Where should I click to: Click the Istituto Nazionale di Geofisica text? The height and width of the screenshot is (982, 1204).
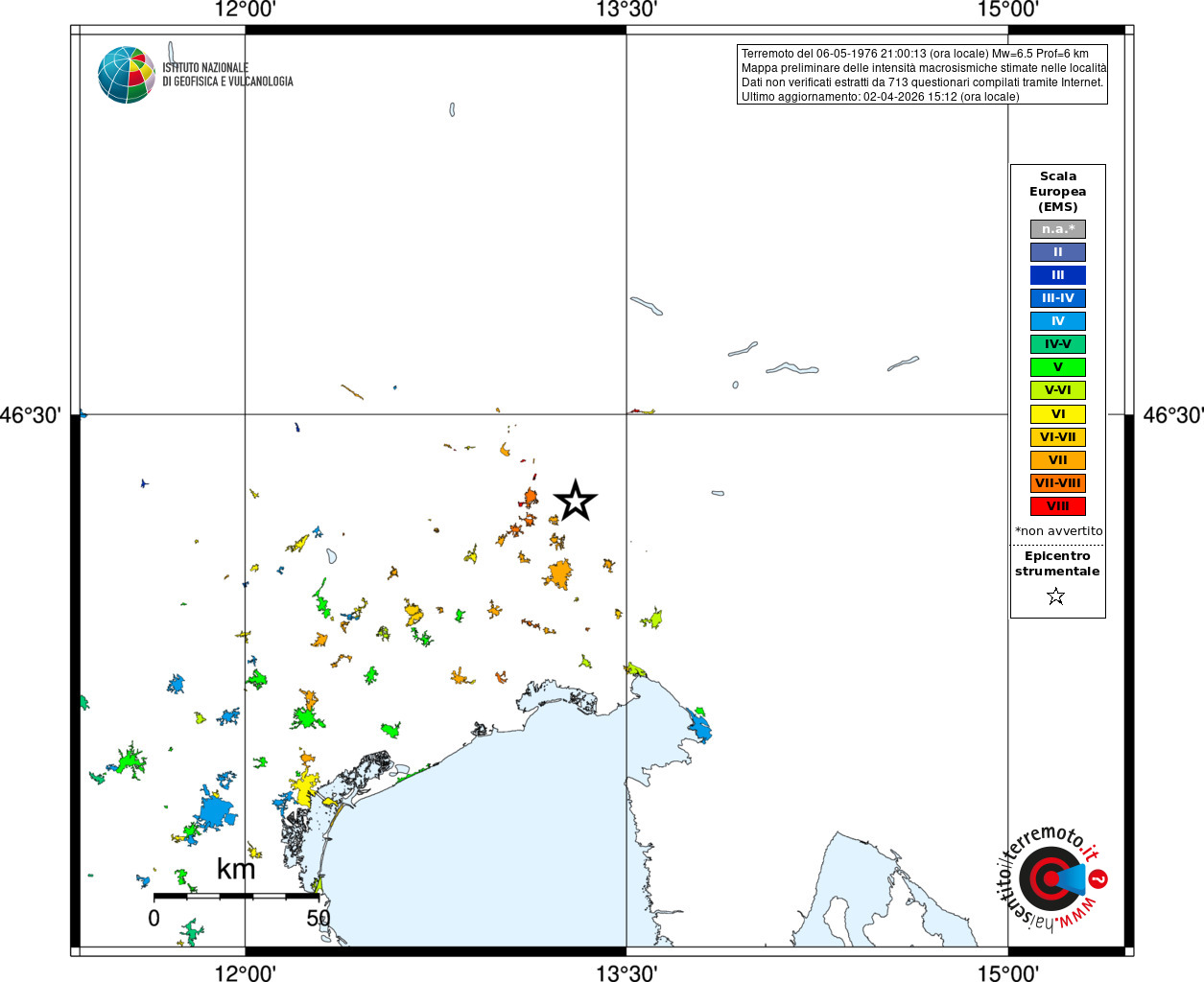pos(227,75)
